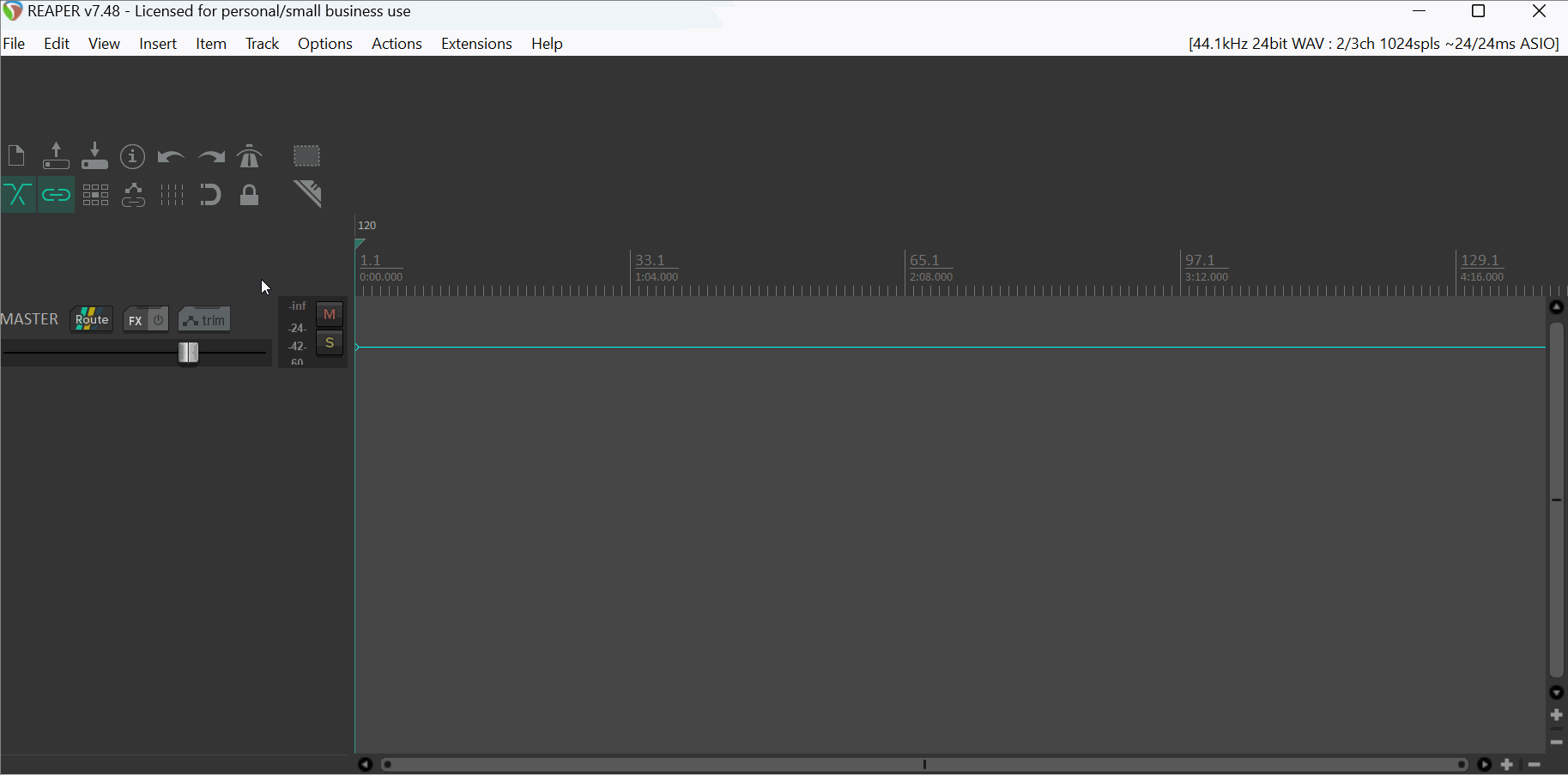Click the horizontal scrollbar left arrow
This screenshot has height=775, width=1568.
(365, 764)
